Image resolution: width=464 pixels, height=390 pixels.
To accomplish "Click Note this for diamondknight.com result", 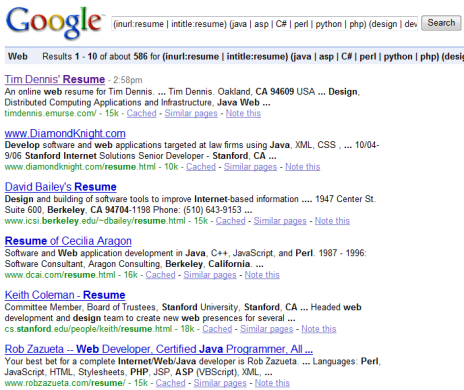I will tap(303, 167).
